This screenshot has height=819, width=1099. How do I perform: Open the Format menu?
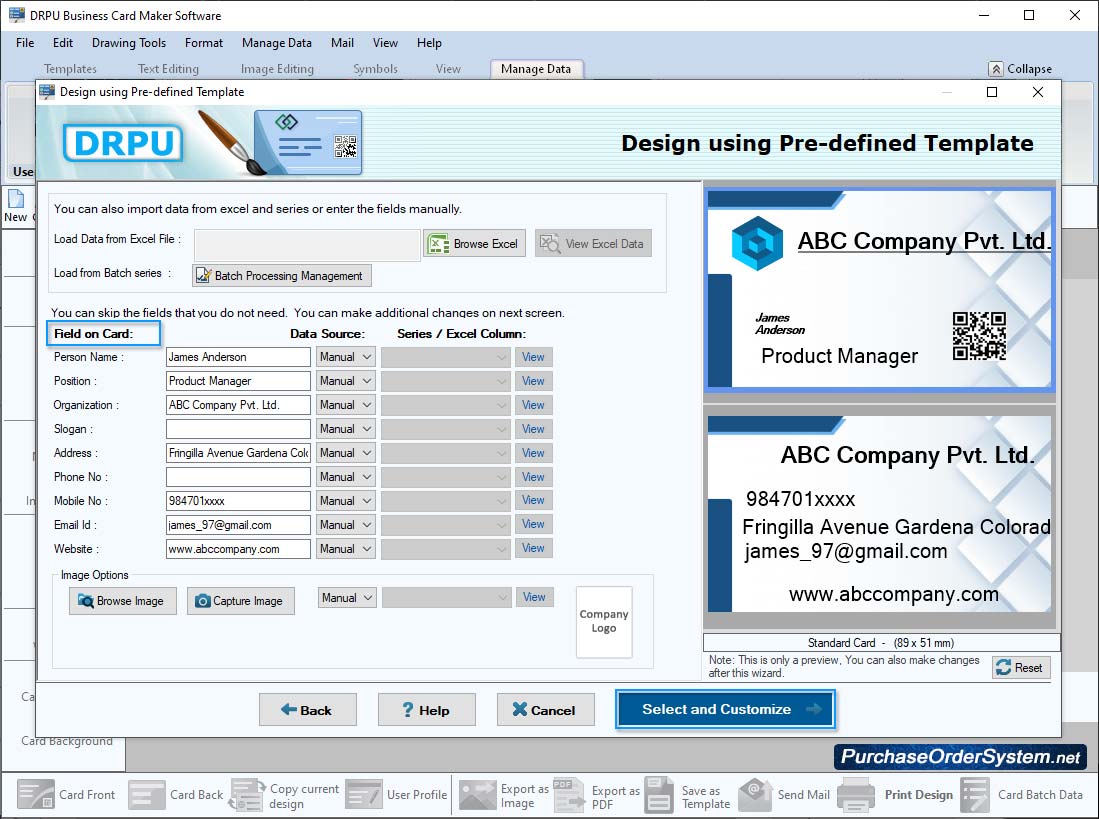204,43
